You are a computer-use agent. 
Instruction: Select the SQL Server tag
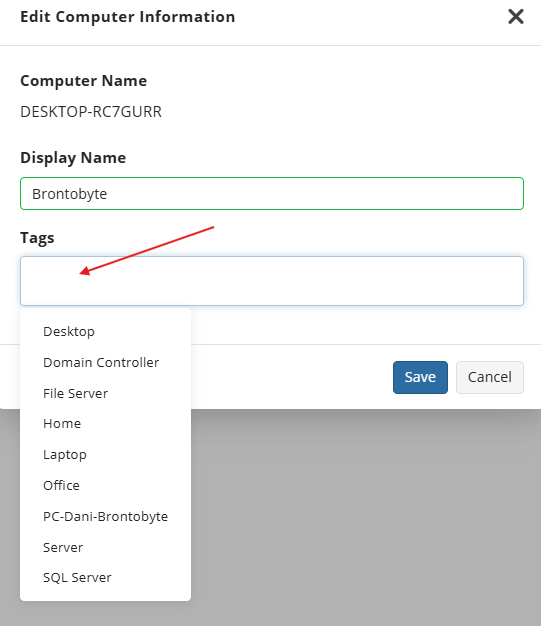(x=105, y=578)
